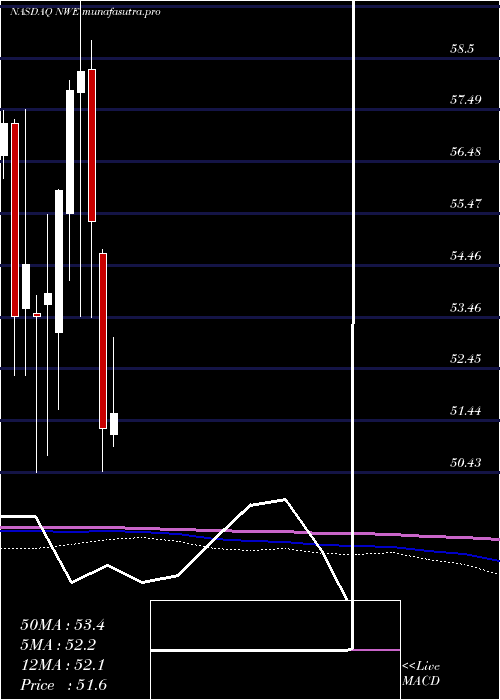Click the NASDAQ NWE munafasutra.pro title text
The height and width of the screenshot is (700, 500).
pyautogui.click(x=85, y=12)
